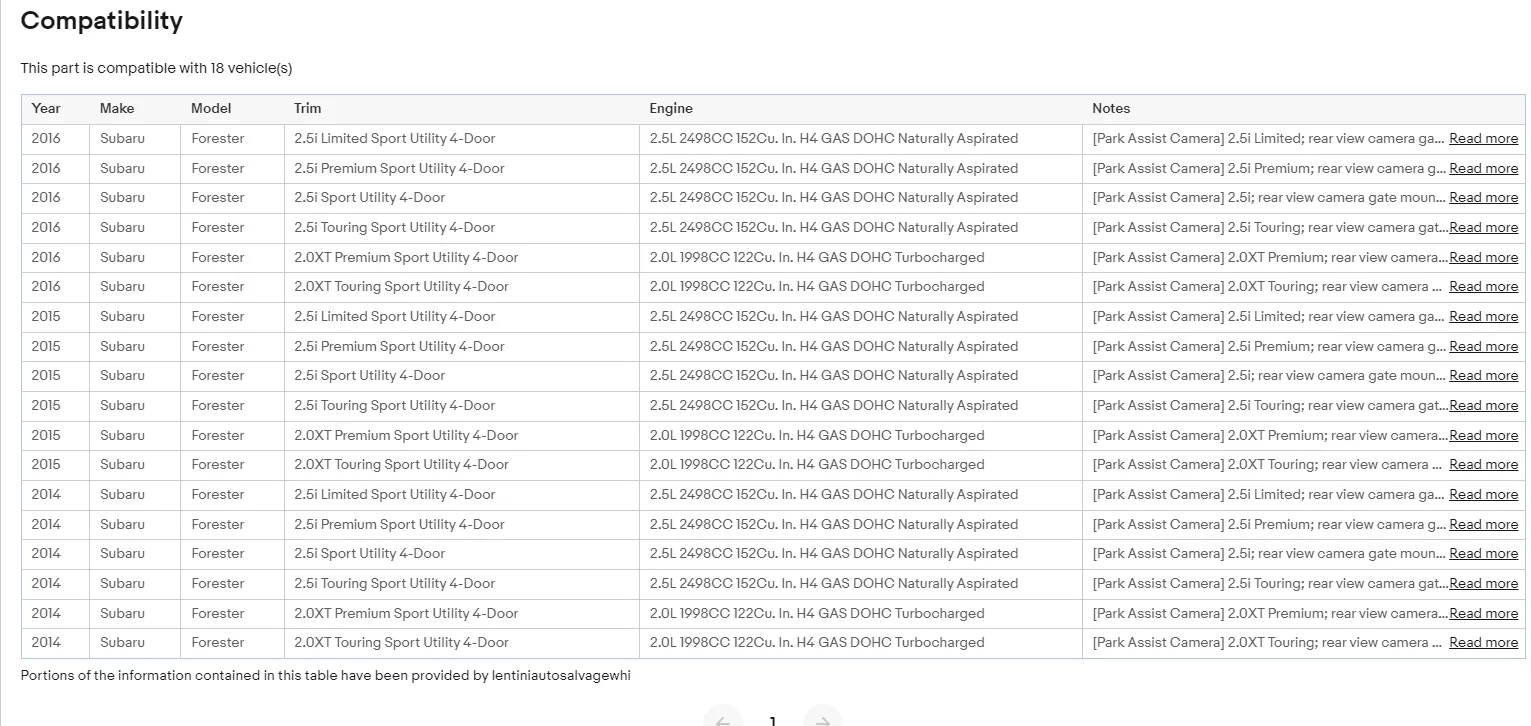Click Read more for 2016 2.5i Sport Utility row
Screen dimensions: 1531x726
1483,198
